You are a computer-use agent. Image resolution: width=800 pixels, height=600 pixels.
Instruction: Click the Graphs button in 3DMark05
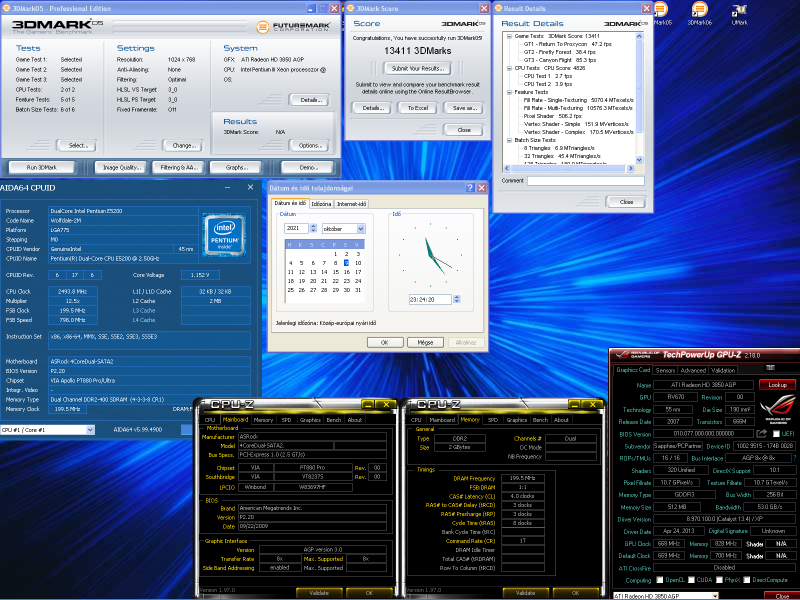236,167
